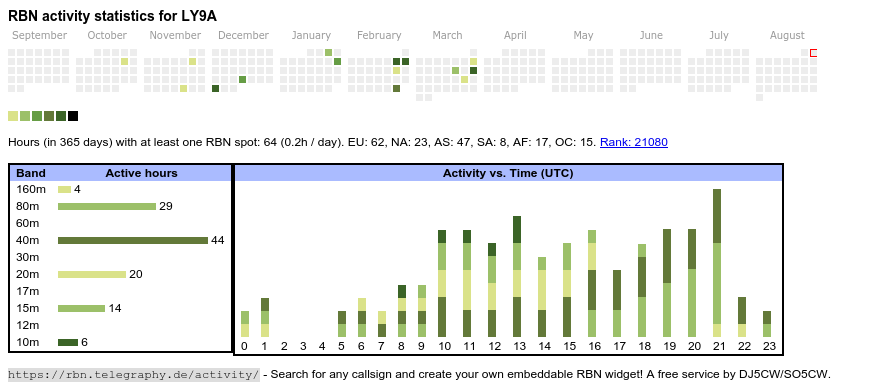Screen dimensions: 870x390
Task: Click the tallest activity bar at hour 21
Action: point(717,263)
